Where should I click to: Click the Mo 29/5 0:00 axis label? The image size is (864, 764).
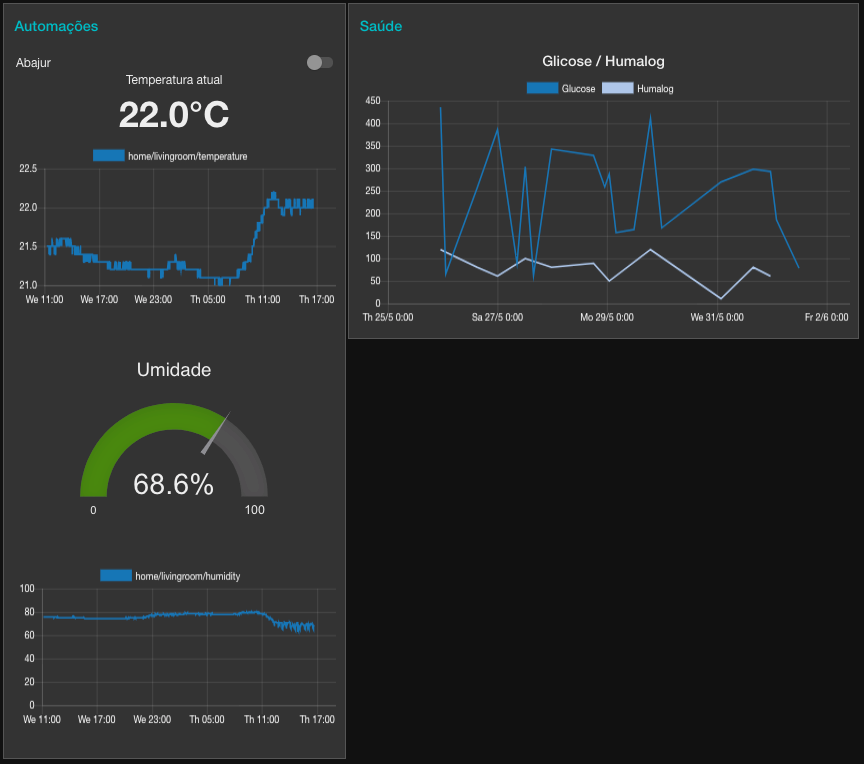pyautogui.click(x=607, y=317)
